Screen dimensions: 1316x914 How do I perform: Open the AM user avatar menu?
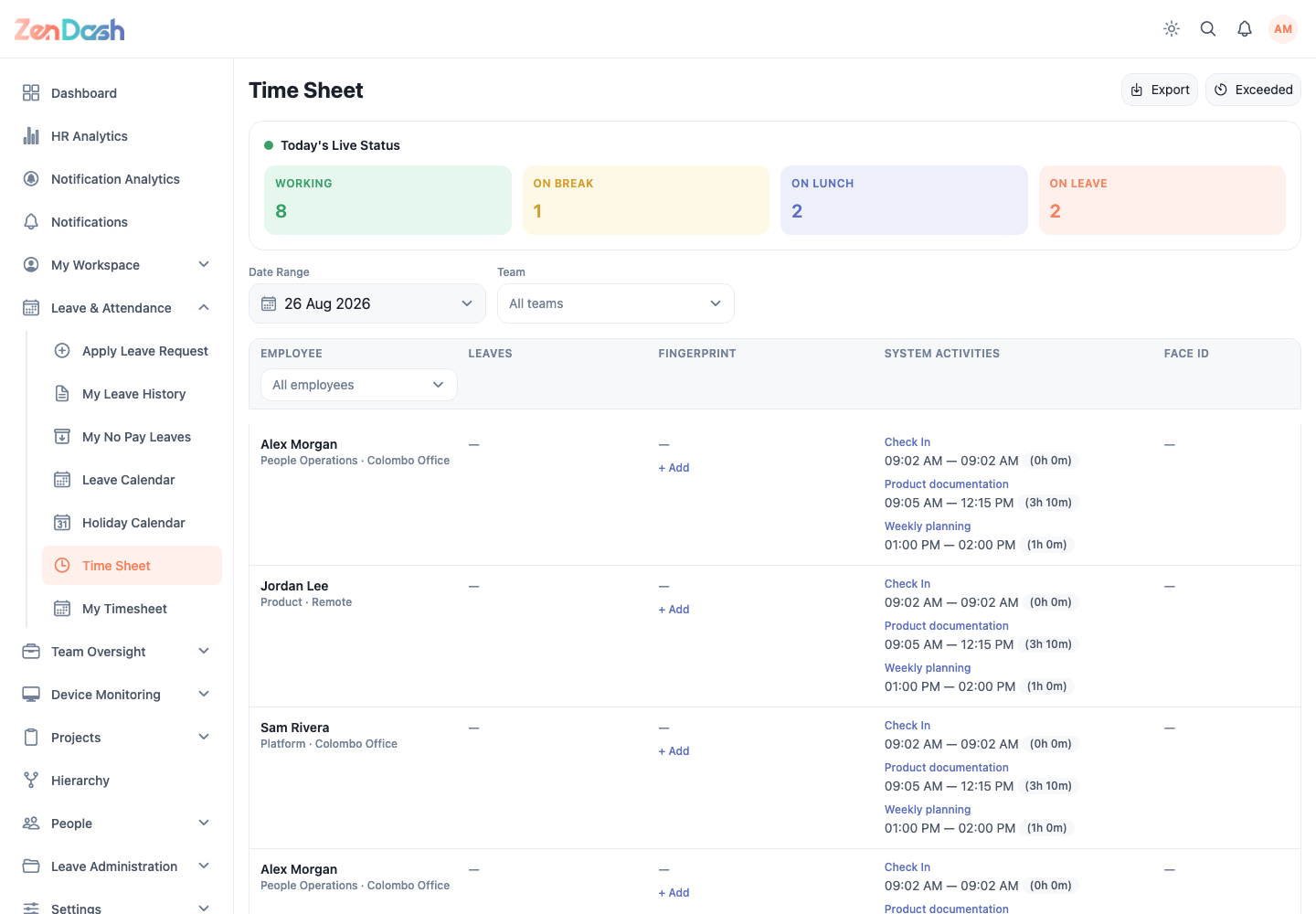(1283, 29)
